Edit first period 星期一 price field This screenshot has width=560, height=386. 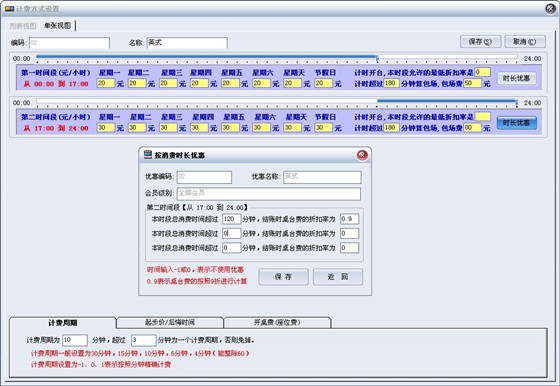tap(106, 83)
